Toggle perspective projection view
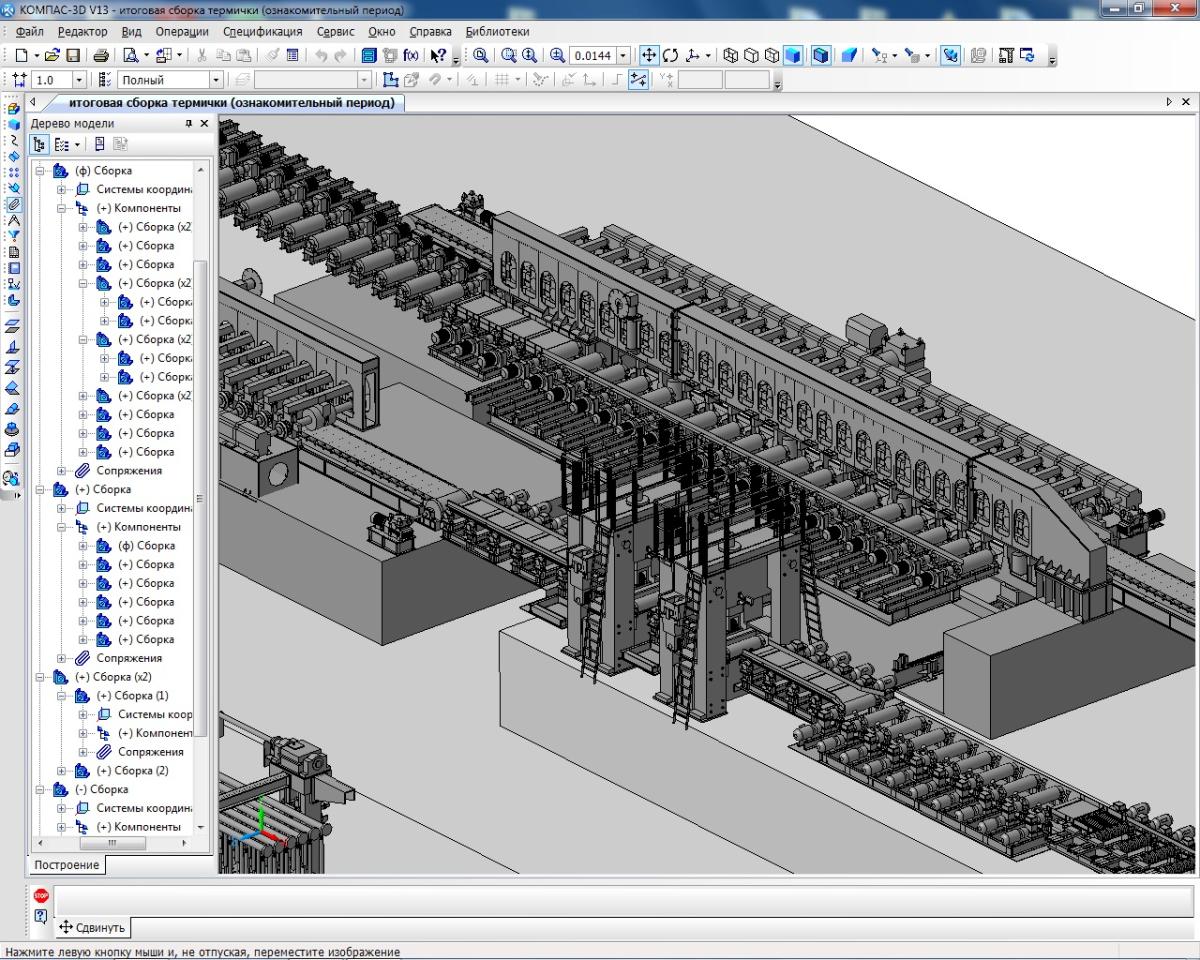 pos(849,56)
